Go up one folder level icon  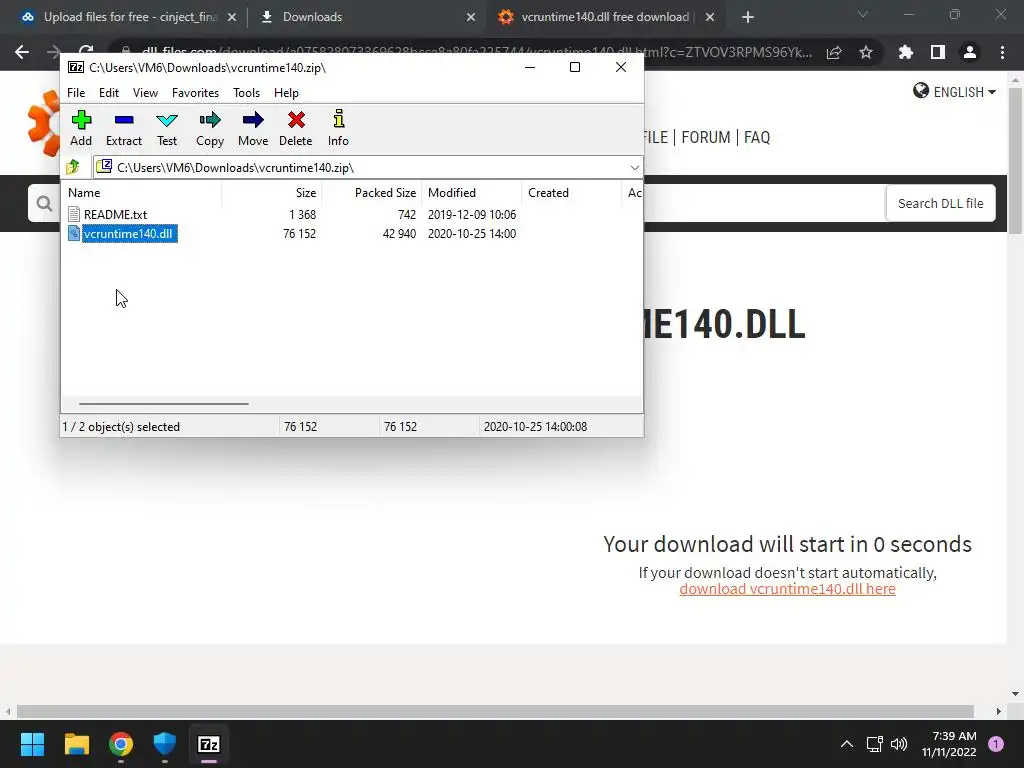coord(73,167)
